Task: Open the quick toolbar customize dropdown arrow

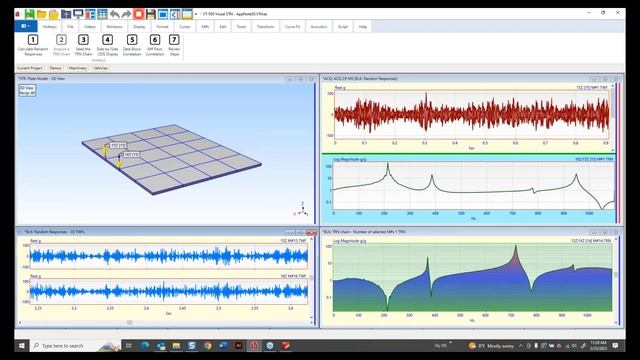Action: tap(196, 14)
